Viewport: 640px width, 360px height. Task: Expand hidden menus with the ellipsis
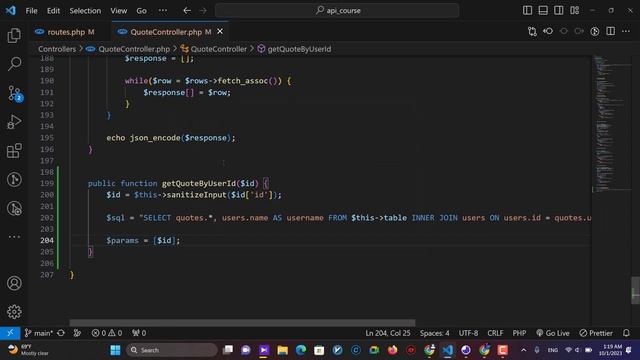(163, 11)
